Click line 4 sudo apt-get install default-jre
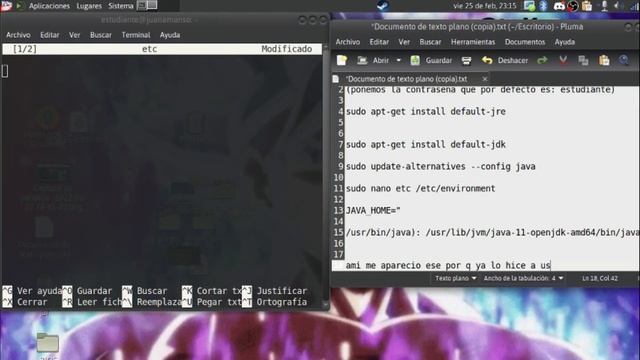Viewport: 640px width, 360px height. coord(426,111)
